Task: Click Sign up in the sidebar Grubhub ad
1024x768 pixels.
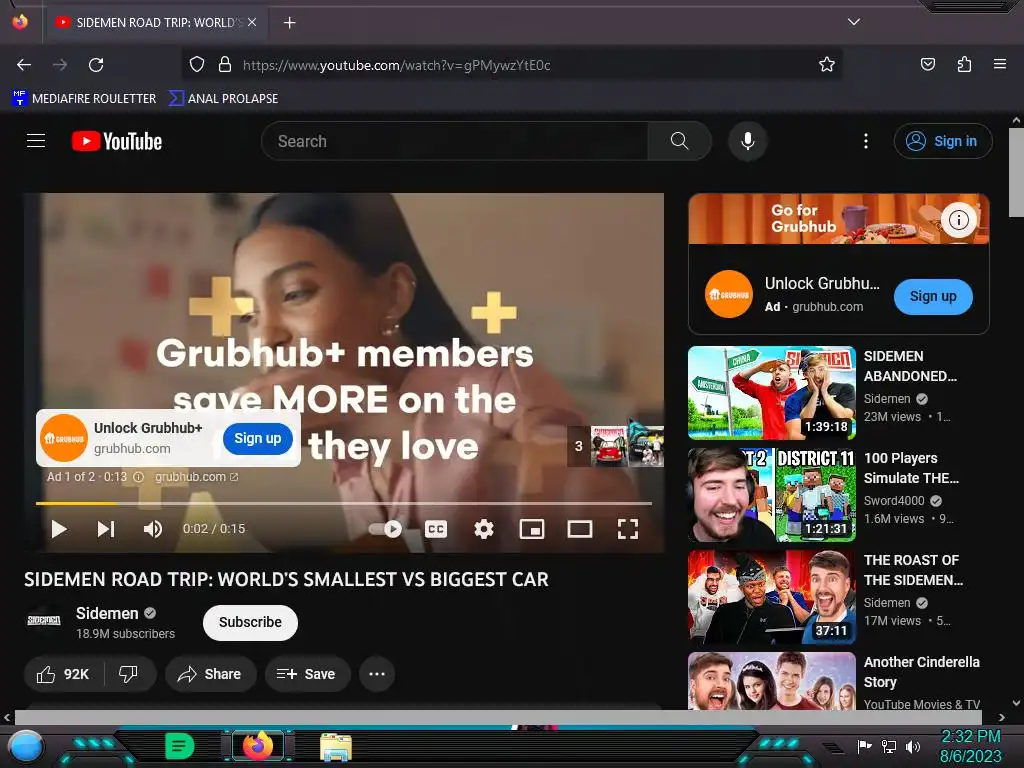Action: point(933,296)
